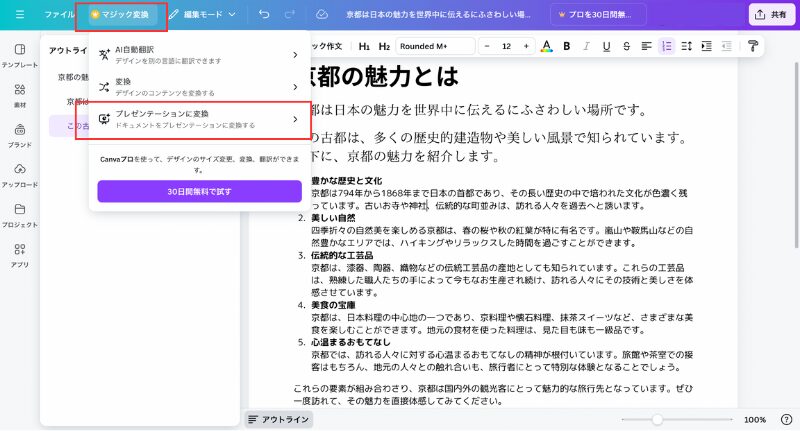This screenshot has height=431, width=800.
Task: Select AI自動翻訳 menu entry
Action: point(199,55)
